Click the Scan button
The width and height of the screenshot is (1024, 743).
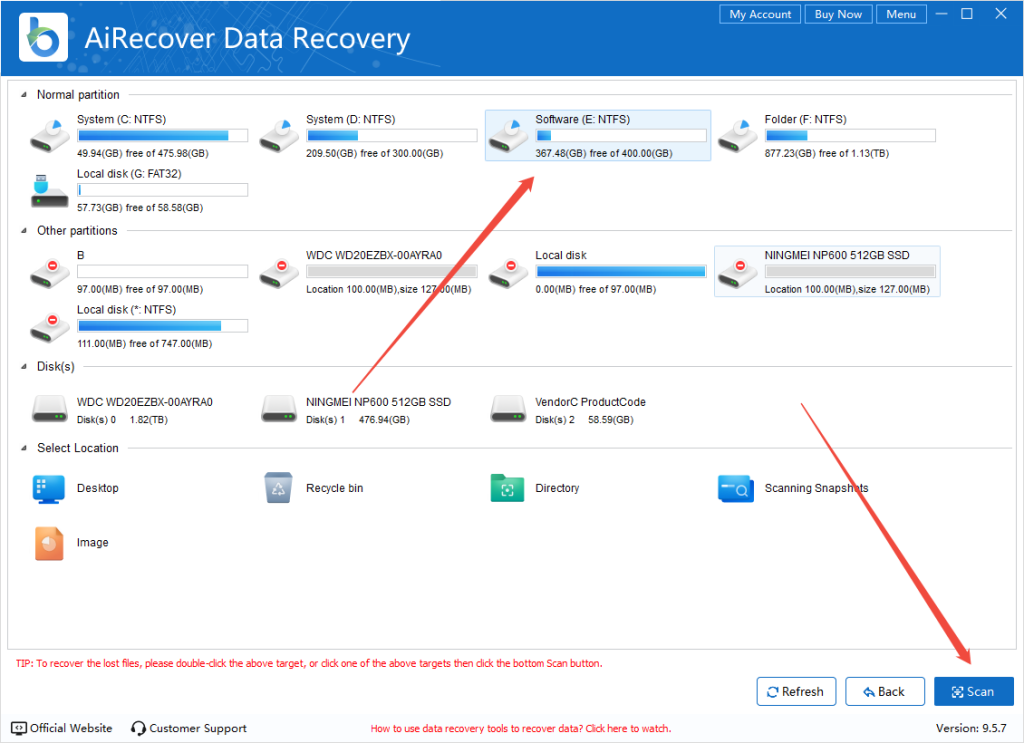click(973, 692)
